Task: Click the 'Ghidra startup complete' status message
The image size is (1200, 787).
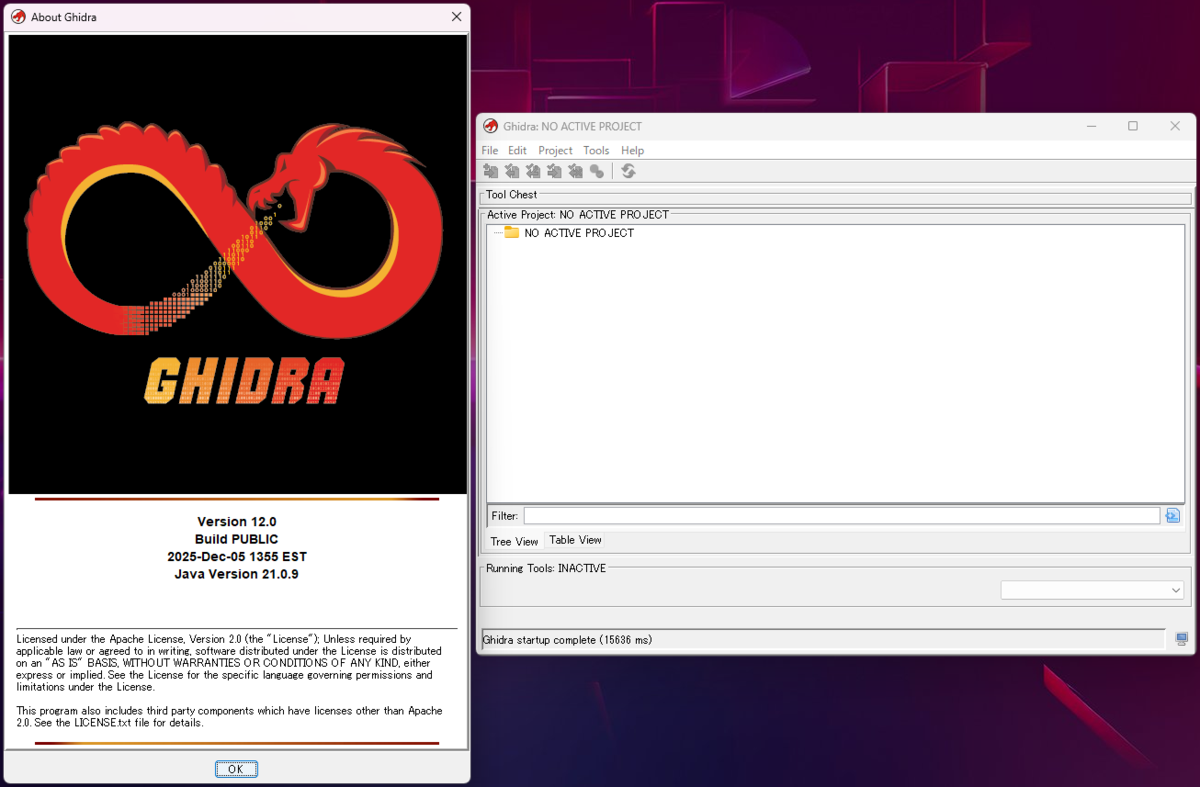Action: [567, 640]
